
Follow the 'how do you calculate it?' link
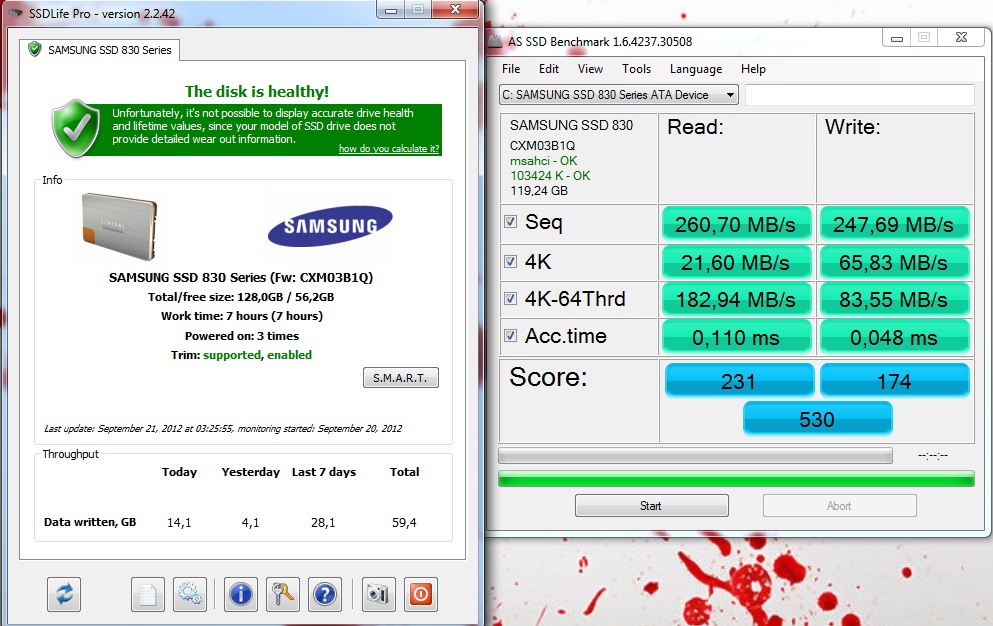[389, 148]
